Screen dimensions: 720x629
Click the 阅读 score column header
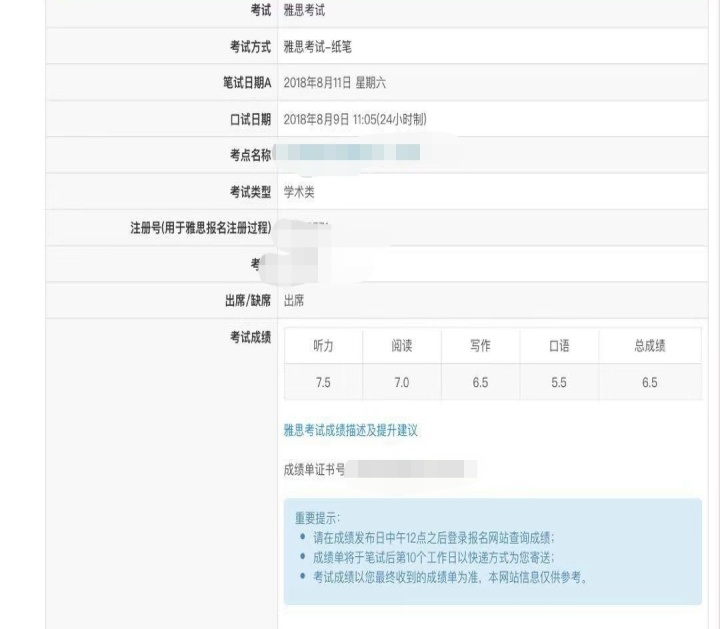pyautogui.click(x=402, y=346)
